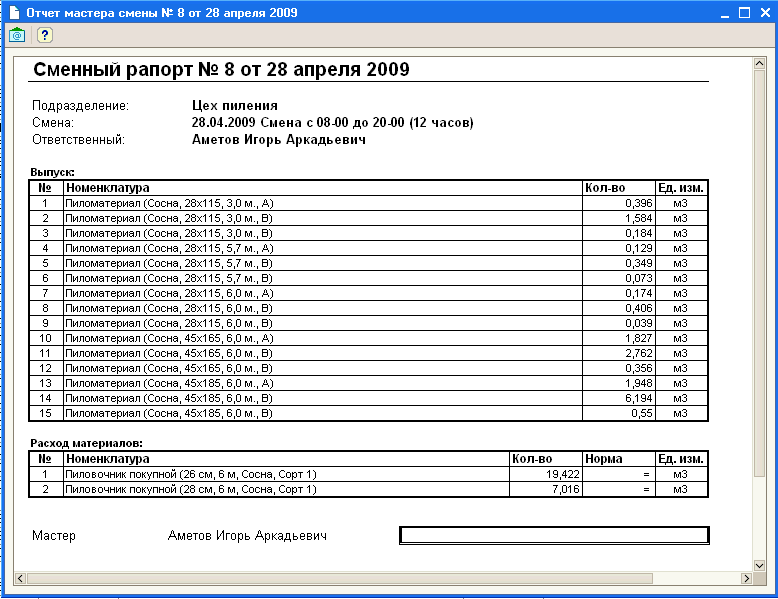Viewport: 778px width, 599px height.
Task: Click the horizontal scrollbar left arrow
Action: pyautogui.click(x=20, y=578)
